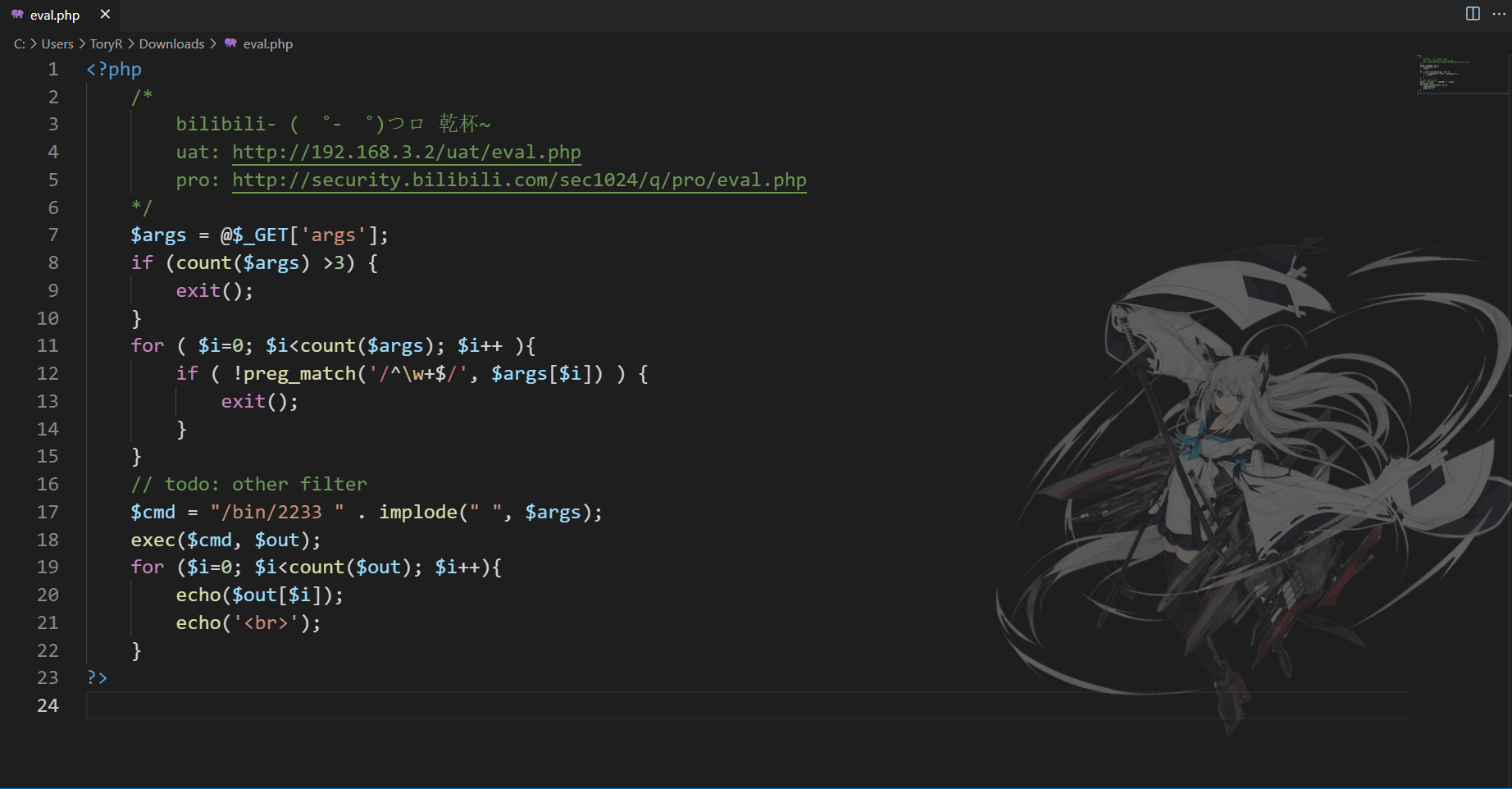Click the '/^\w+$/' regex string
This screenshot has height=789, width=1512.
(x=418, y=374)
